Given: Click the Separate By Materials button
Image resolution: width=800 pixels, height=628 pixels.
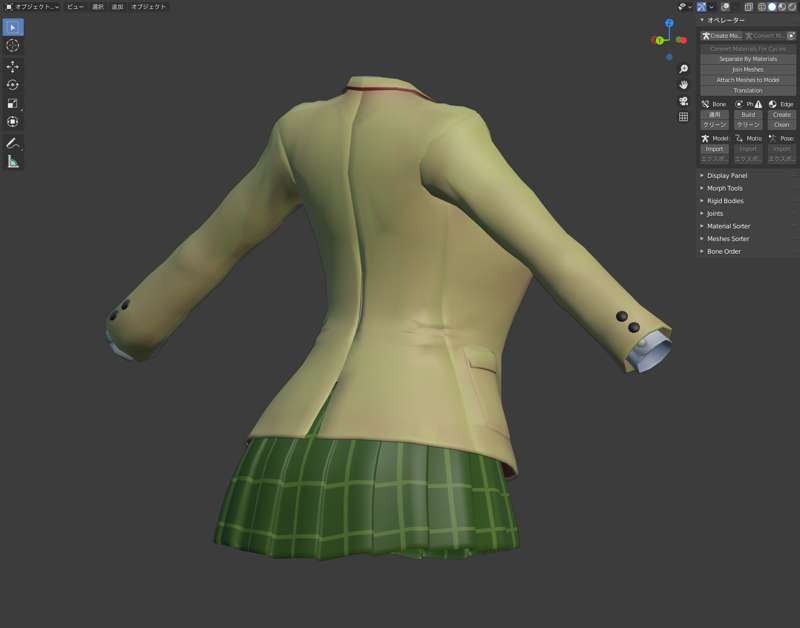Looking at the screenshot, I should pyautogui.click(x=747, y=59).
